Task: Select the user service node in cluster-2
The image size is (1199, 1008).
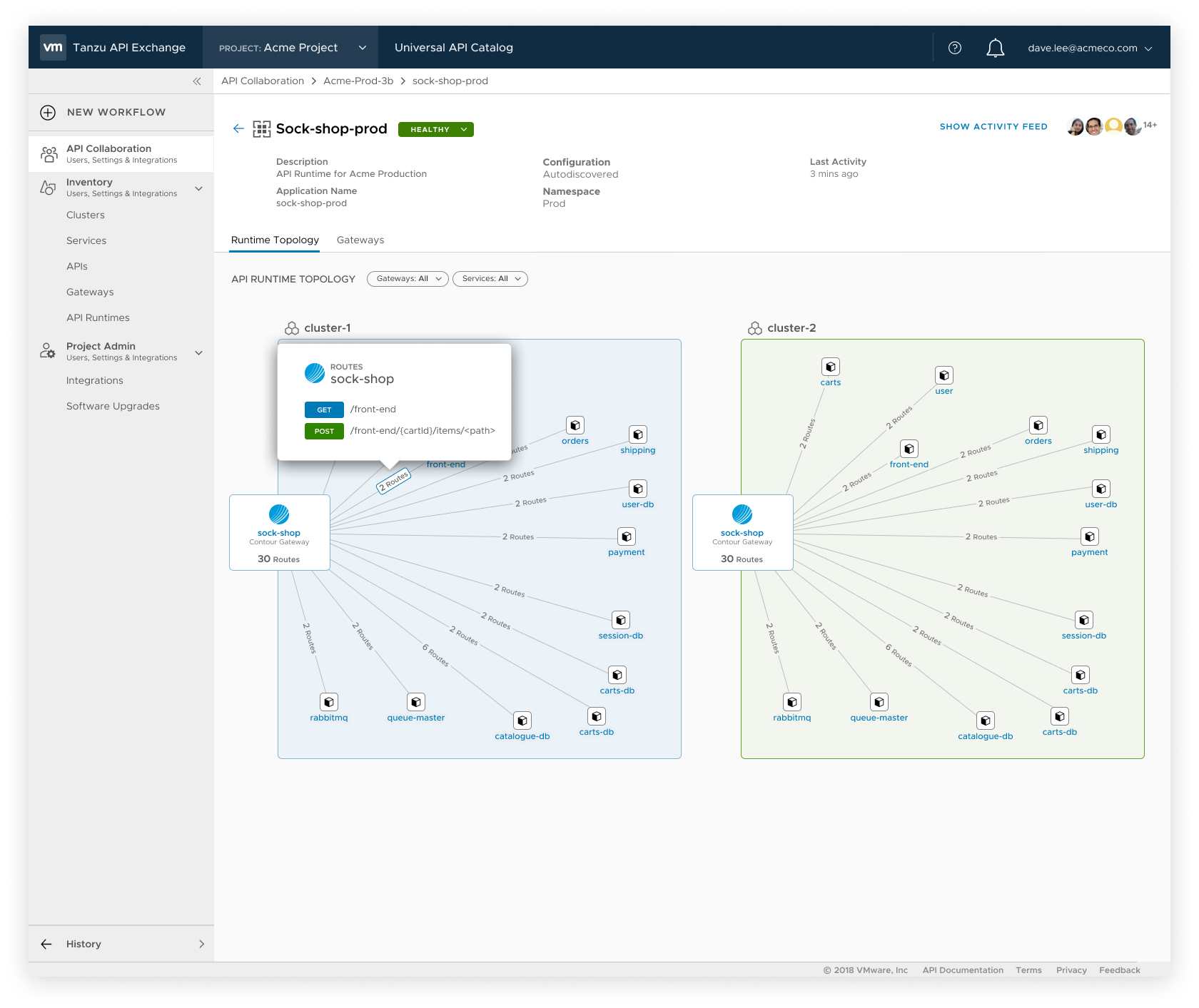Action: click(x=944, y=375)
